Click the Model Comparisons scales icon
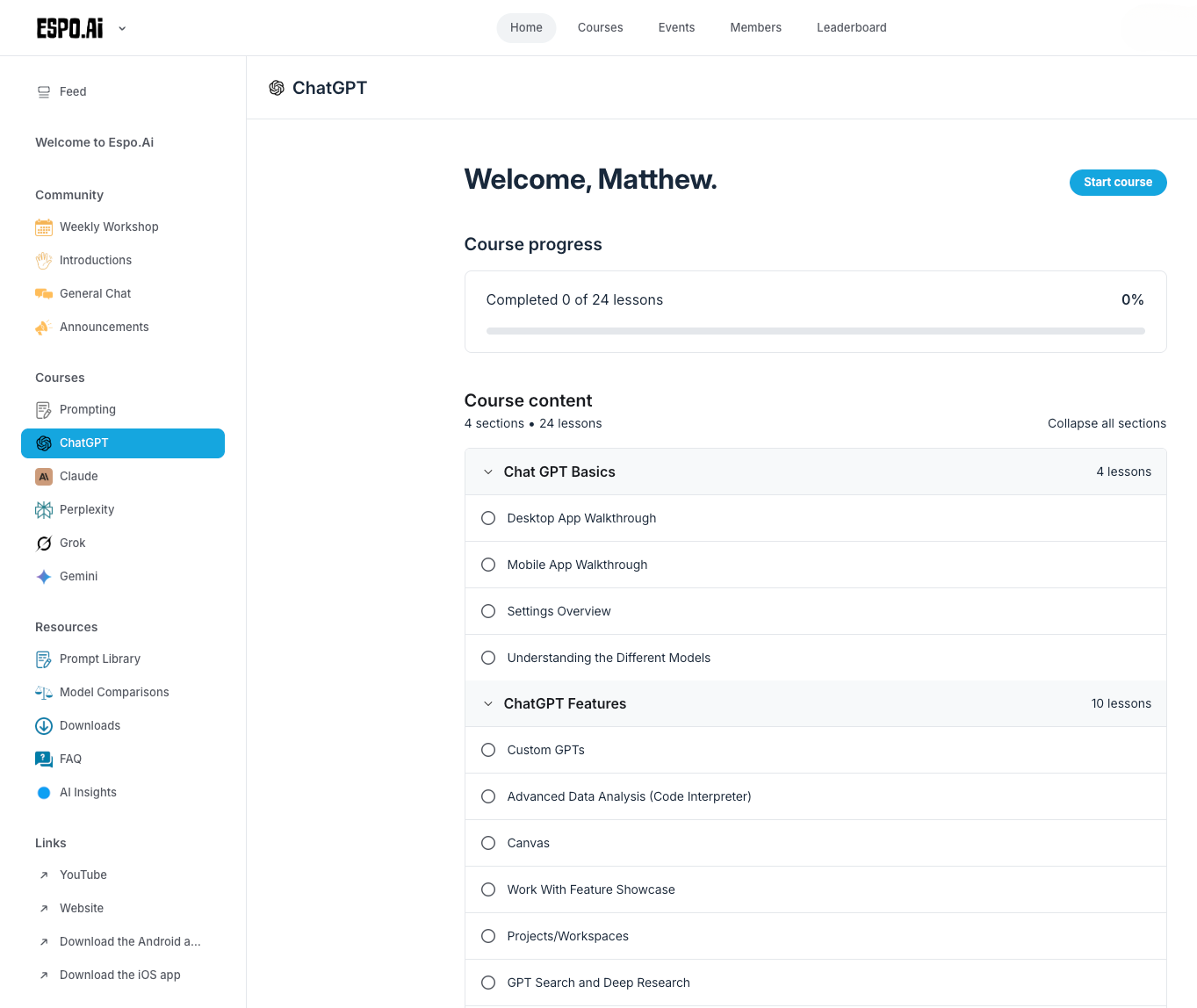This screenshot has width=1197, height=1008. point(44,693)
